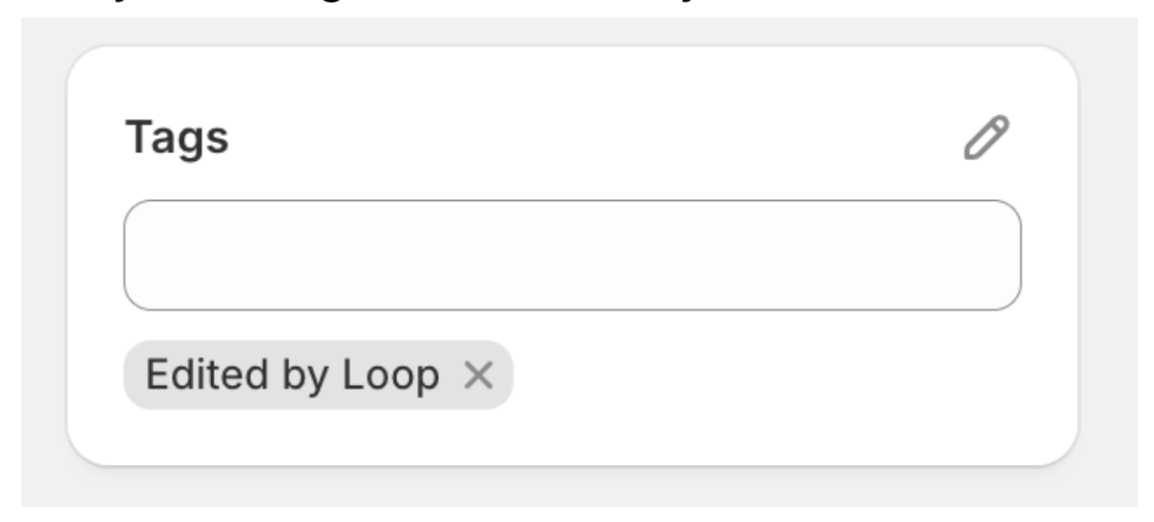Image resolution: width=1154 pixels, height=522 pixels.
Task: Select the Edited by Loop tag chip
Action: (x=293, y=375)
